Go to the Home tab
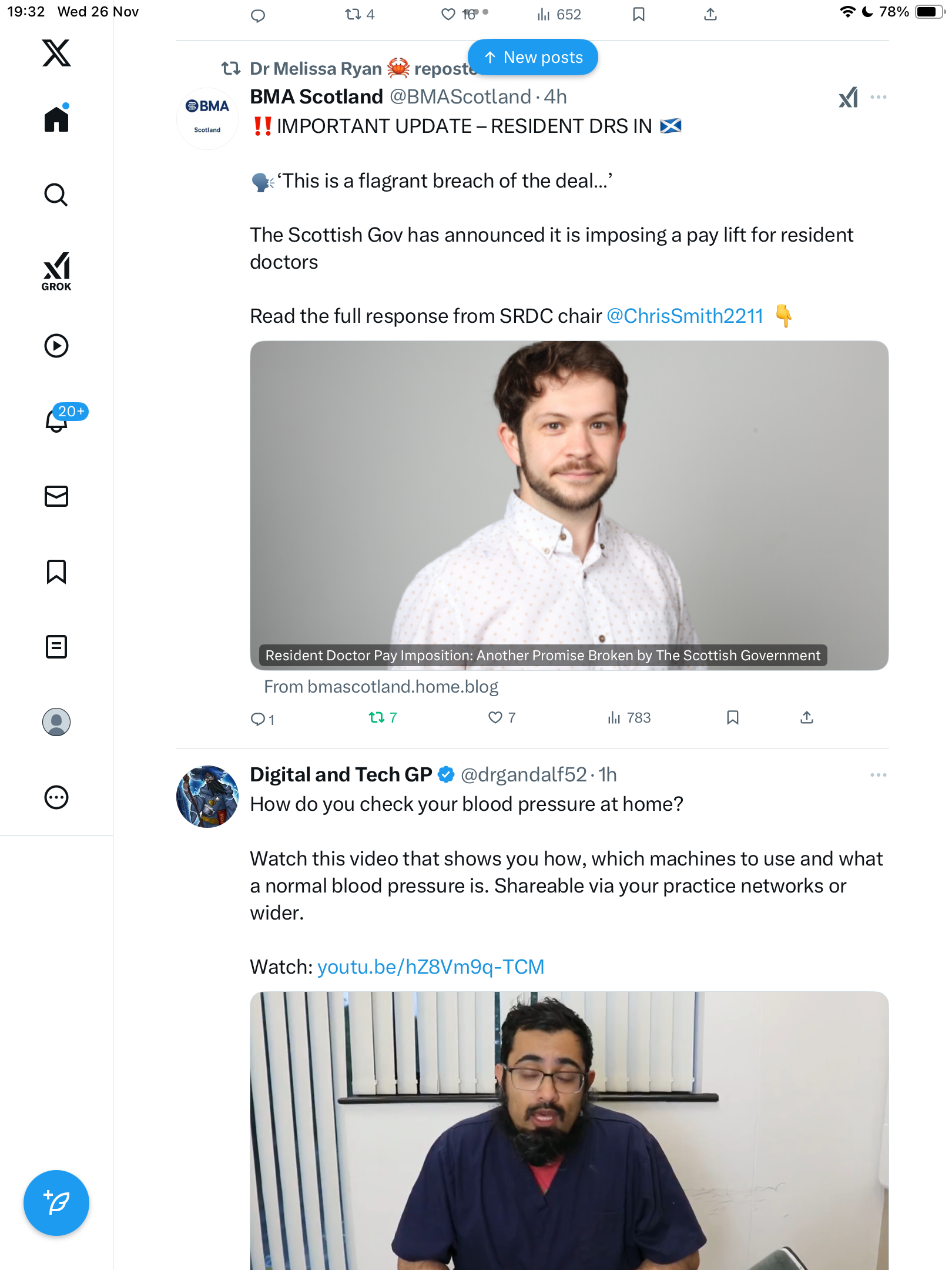Viewport: 952px width, 1270px height. pos(56,119)
